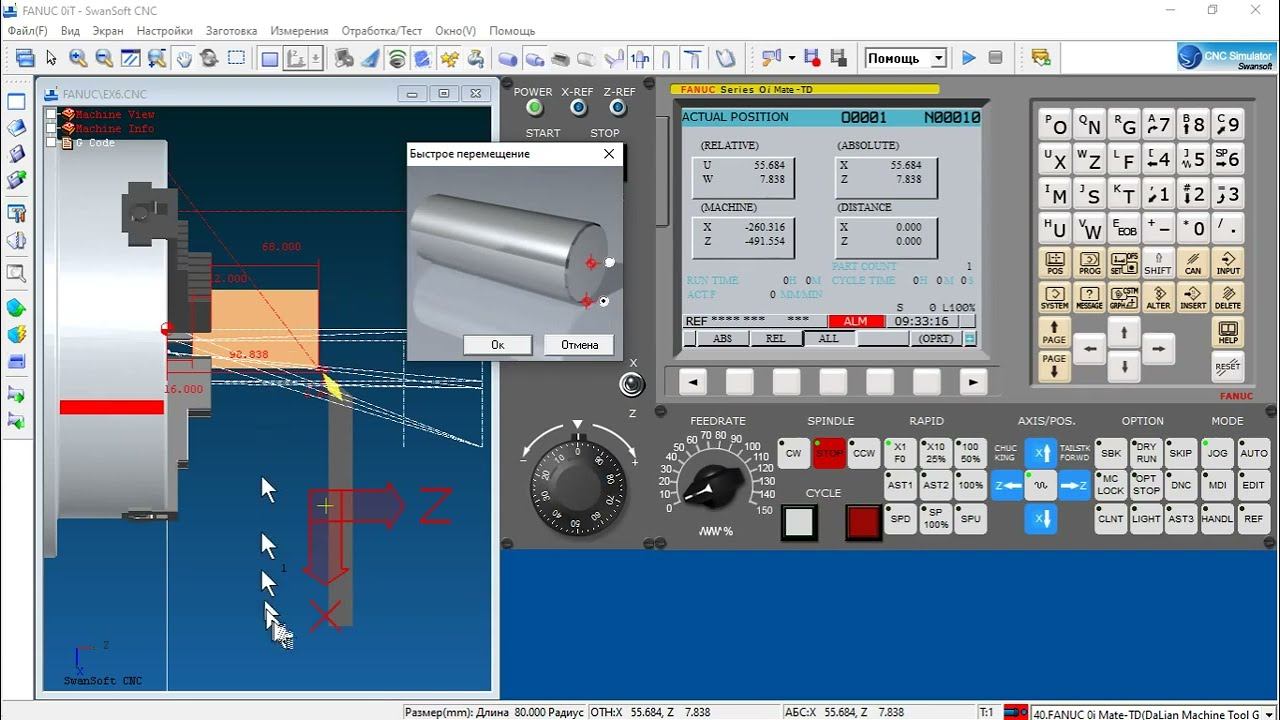Image resolution: width=1280 pixels, height=720 pixels.
Task: Open the Заготовка menu
Action: point(231,31)
